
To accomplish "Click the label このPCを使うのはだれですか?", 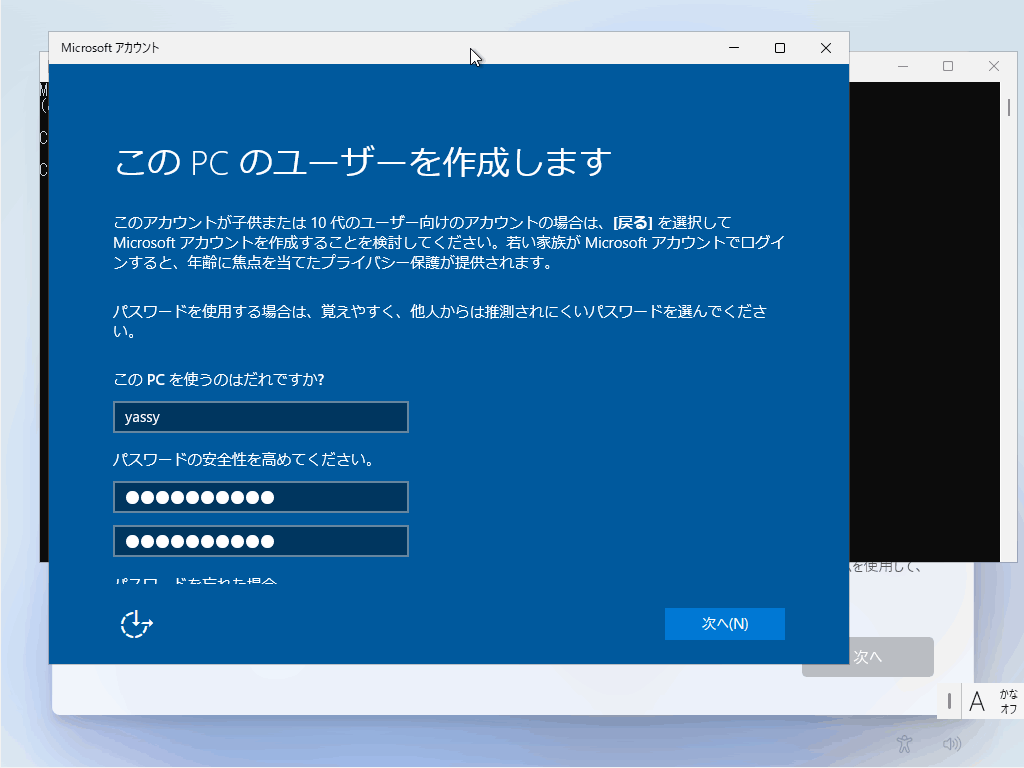I will (x=219, y=379).
